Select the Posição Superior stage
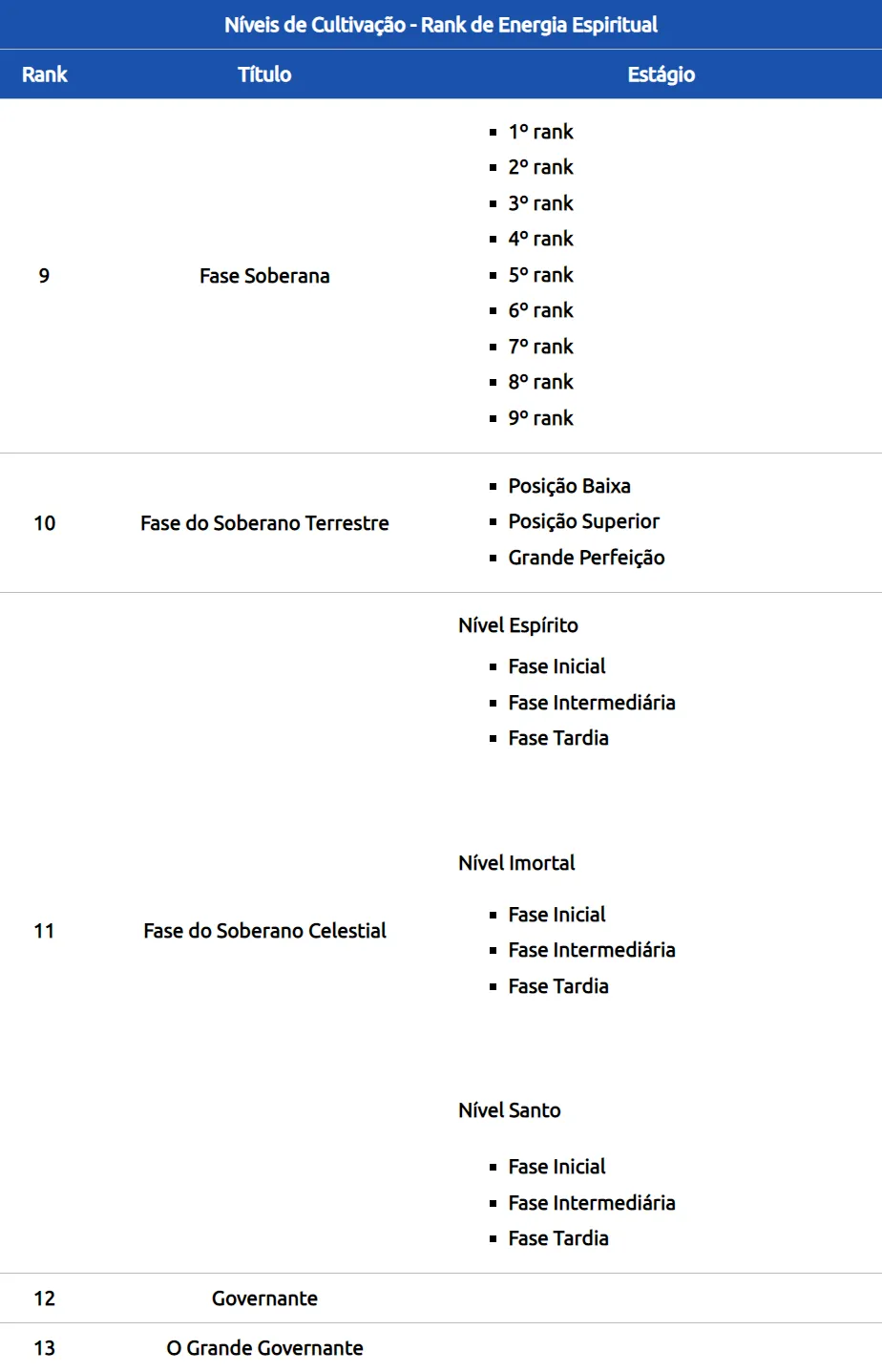 (583, 521)
